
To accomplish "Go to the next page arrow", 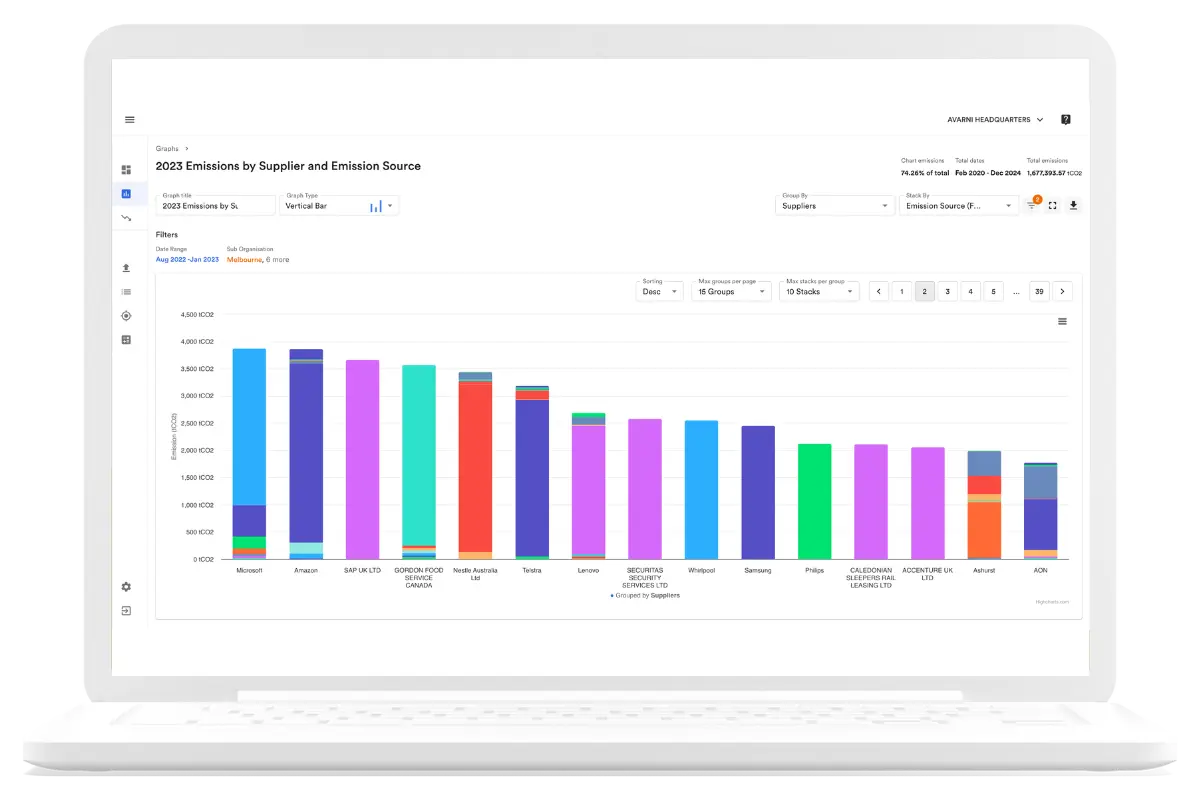I will [1063, 292].
